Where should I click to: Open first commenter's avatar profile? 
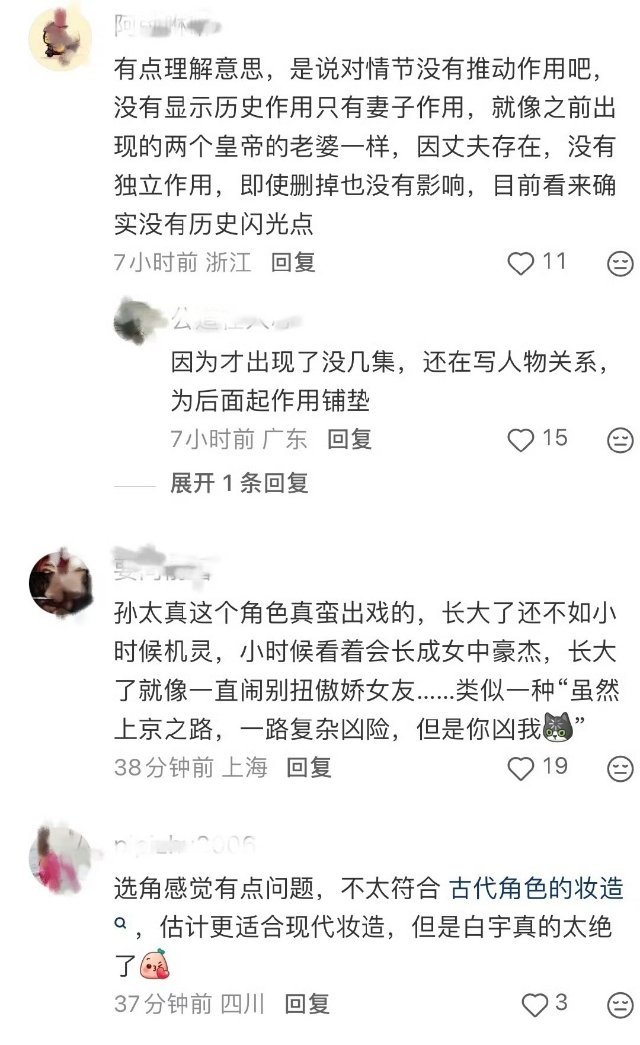pos(60,37)
